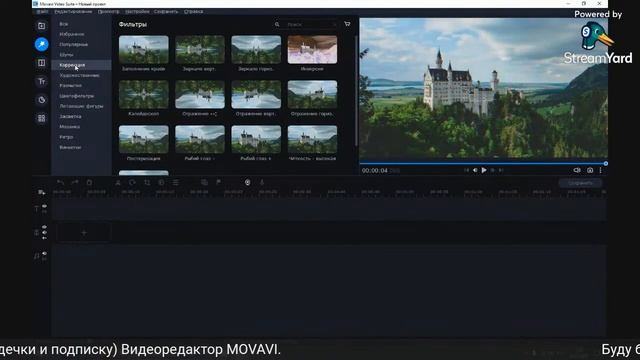The height and width of the screenshot is (360, 640).
Task: Click the Filters panel vertical scrollbar
Action: tap(356, 91)
